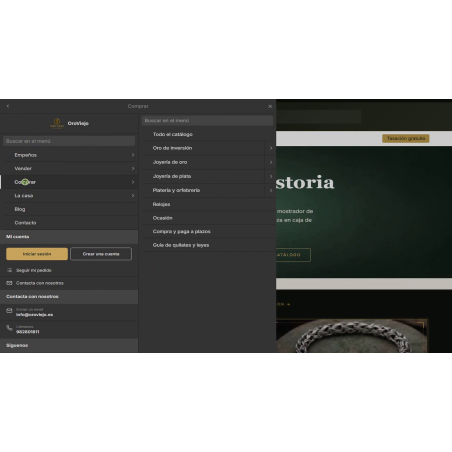Expand the Empeños submenu chevron
452x452 pixels.
[x=133, y=155]
